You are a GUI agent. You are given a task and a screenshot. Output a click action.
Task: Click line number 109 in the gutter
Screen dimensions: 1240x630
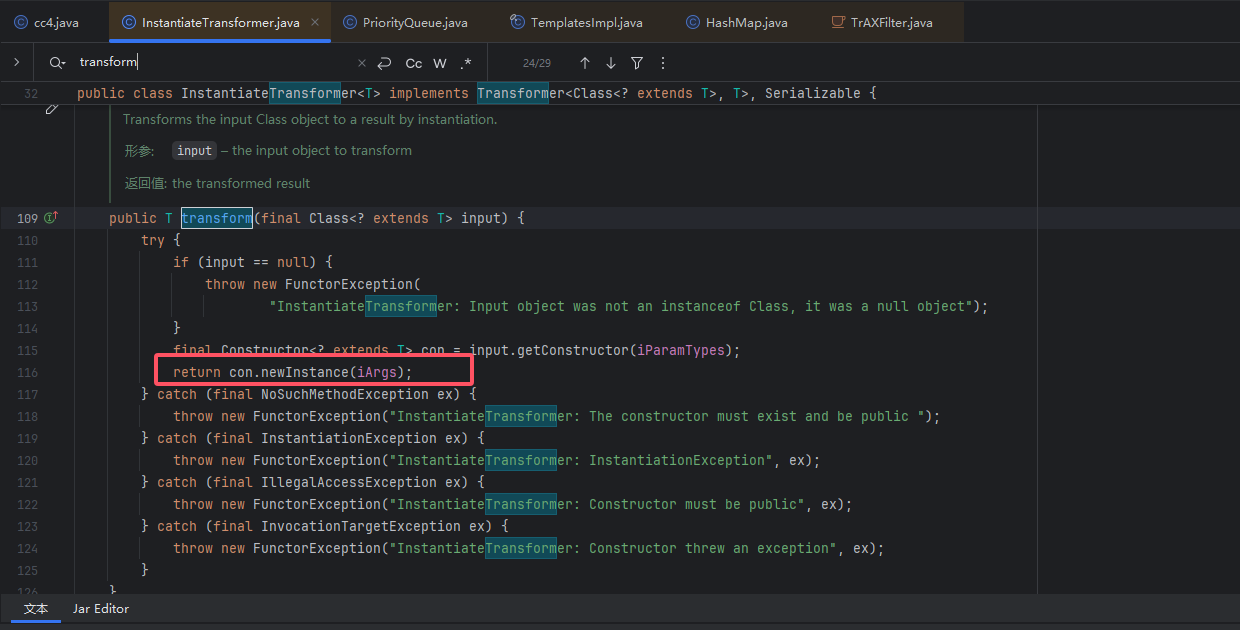27,218
